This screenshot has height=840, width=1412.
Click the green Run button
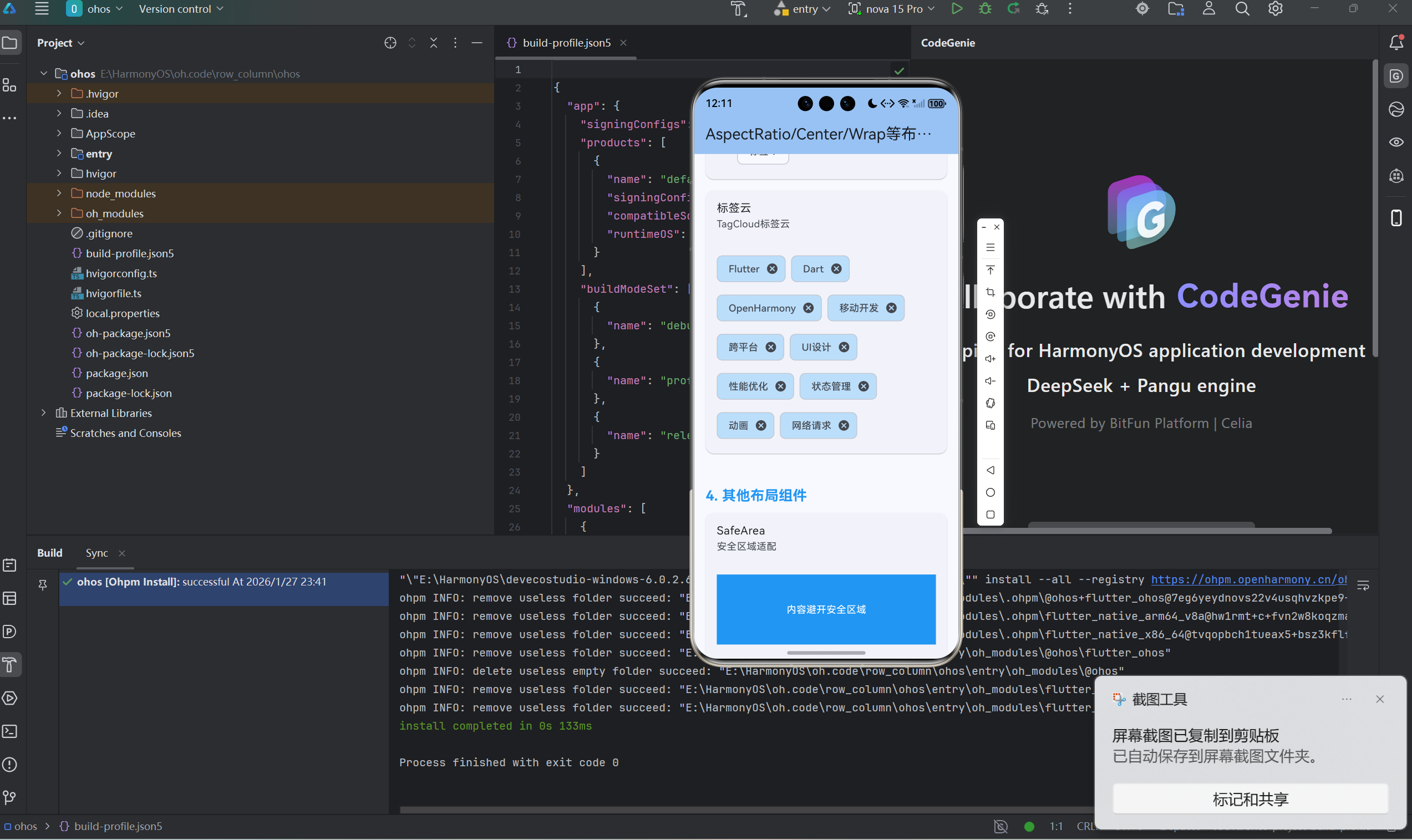tap(956, 9)
